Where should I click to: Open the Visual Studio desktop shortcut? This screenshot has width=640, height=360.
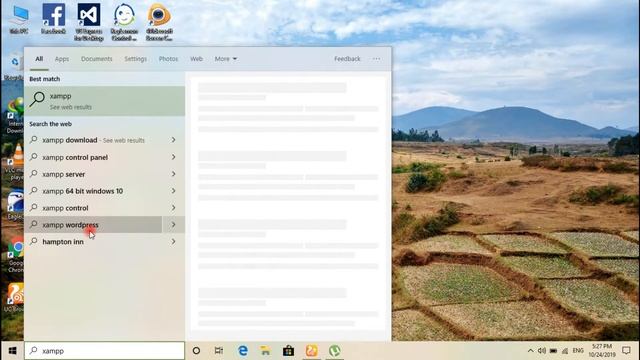tap(89, 21)
